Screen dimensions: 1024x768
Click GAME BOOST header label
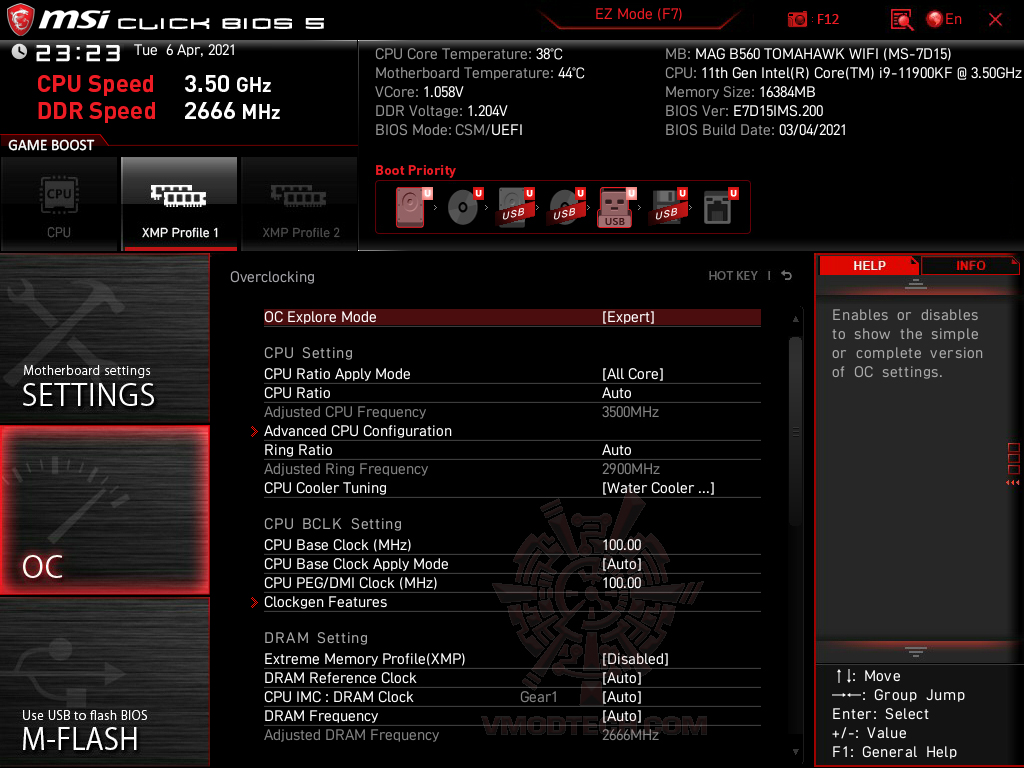point(51,145)
